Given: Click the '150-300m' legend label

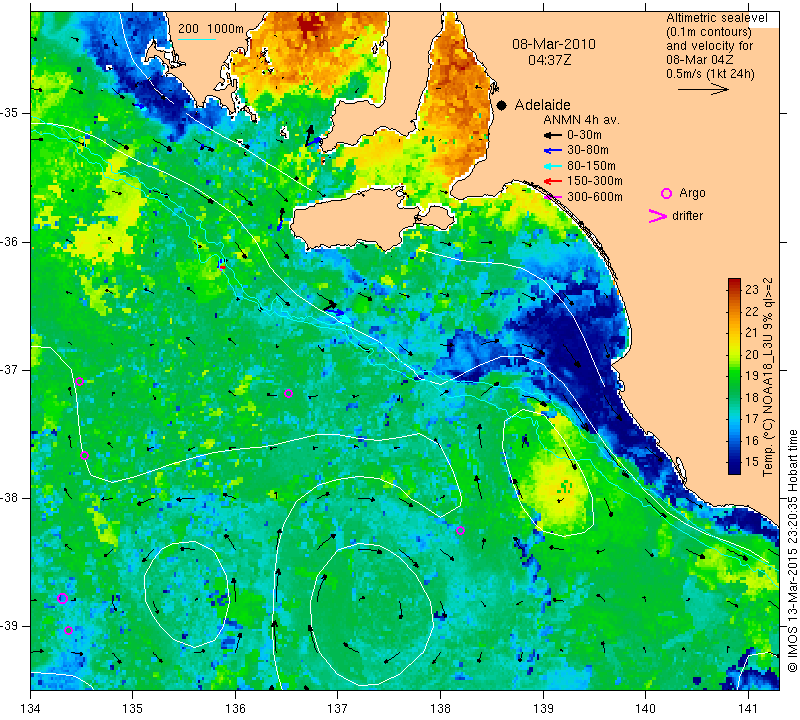Looking at the screenshot, I should tap(595, 181).
